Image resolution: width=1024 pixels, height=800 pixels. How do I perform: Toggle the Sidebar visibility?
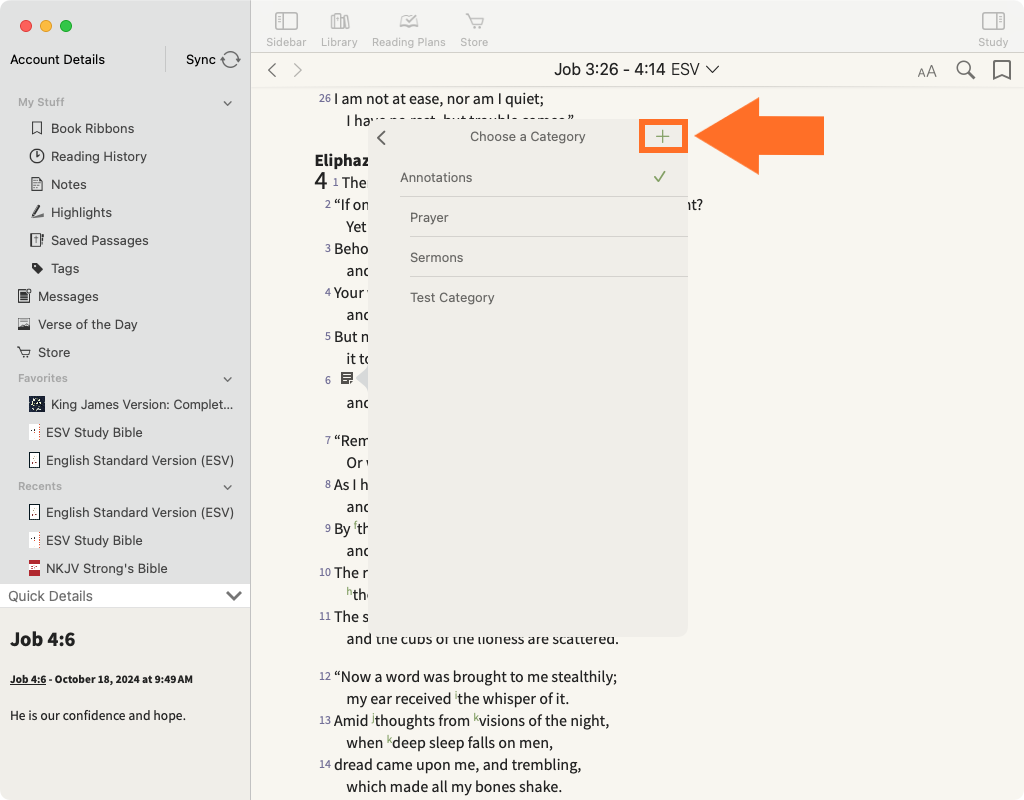point(286,29)
